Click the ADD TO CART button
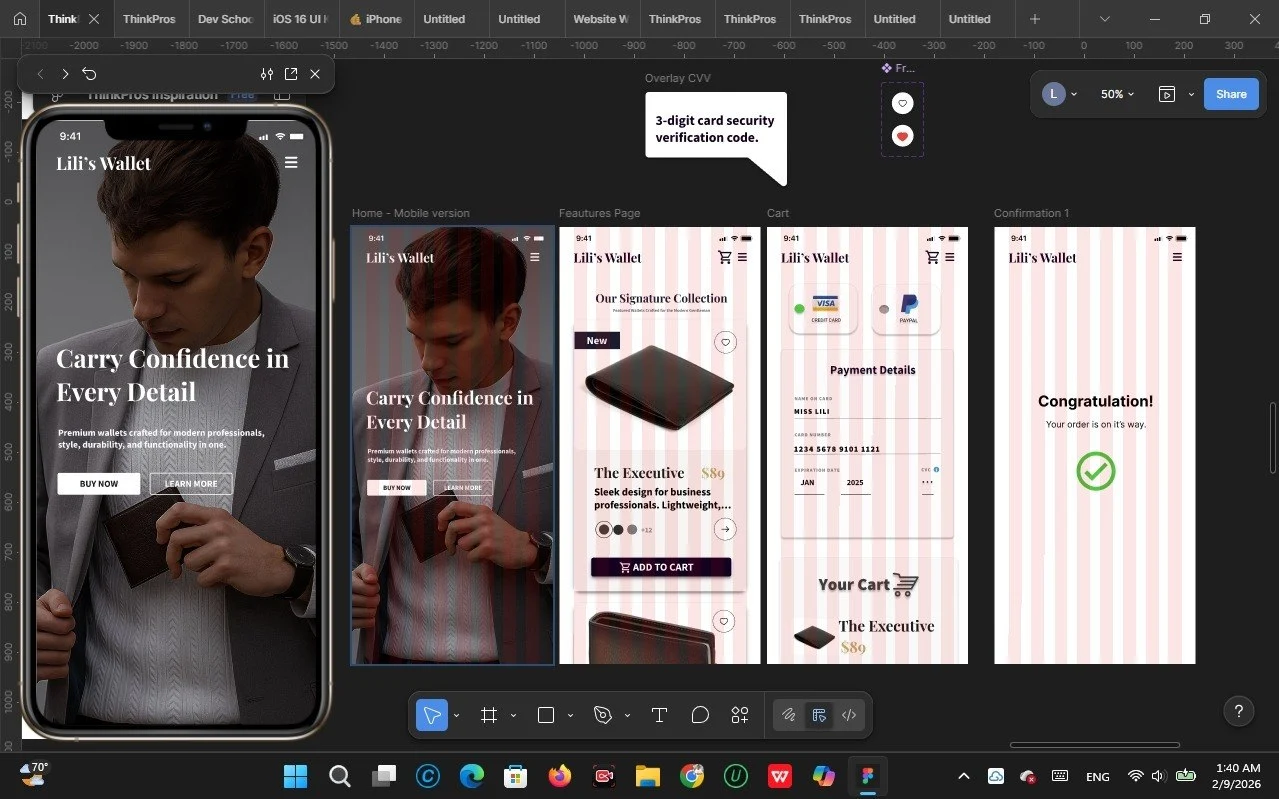This screenshot has width=1279, height=799. pos(661,567)
